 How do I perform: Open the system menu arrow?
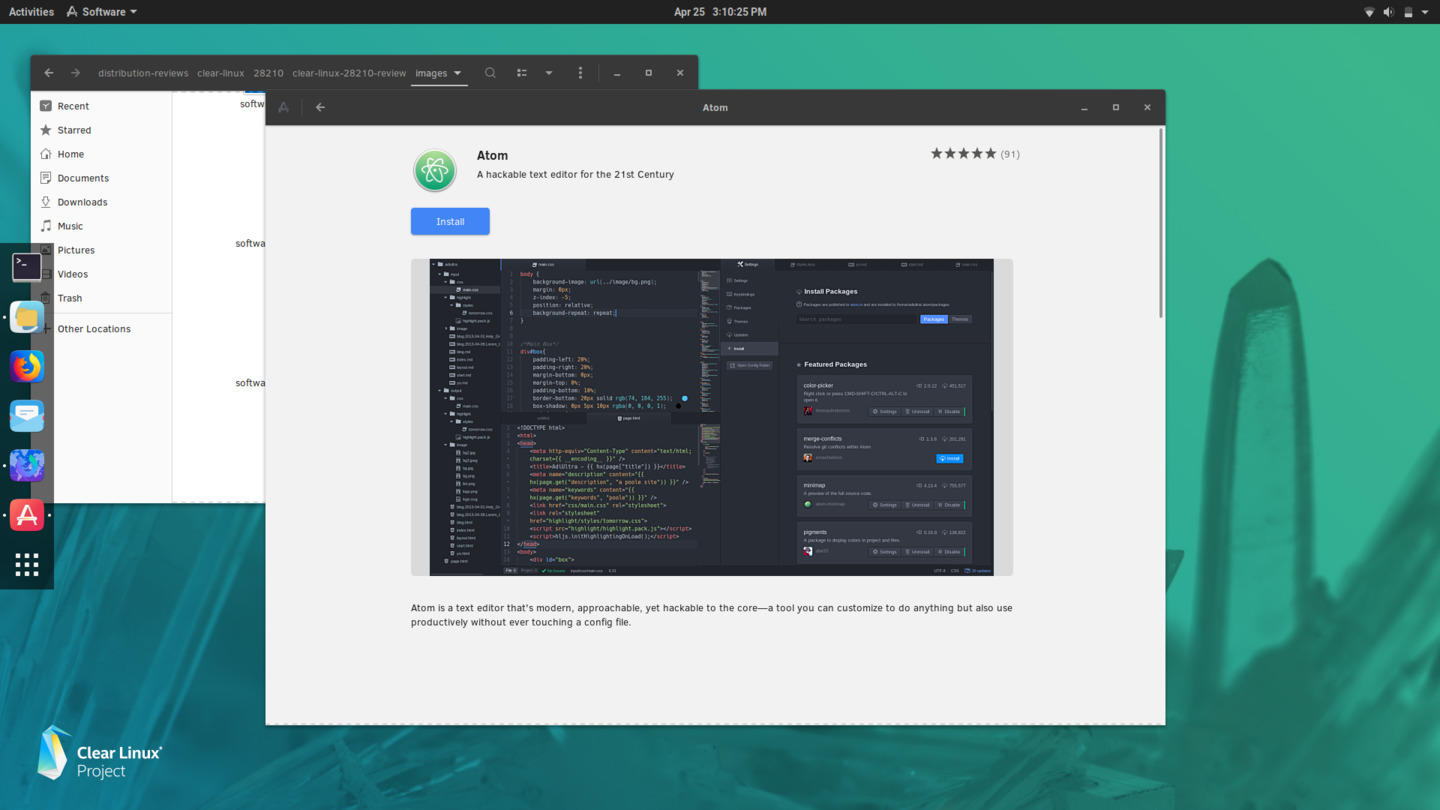click(x=1425, y=12)
